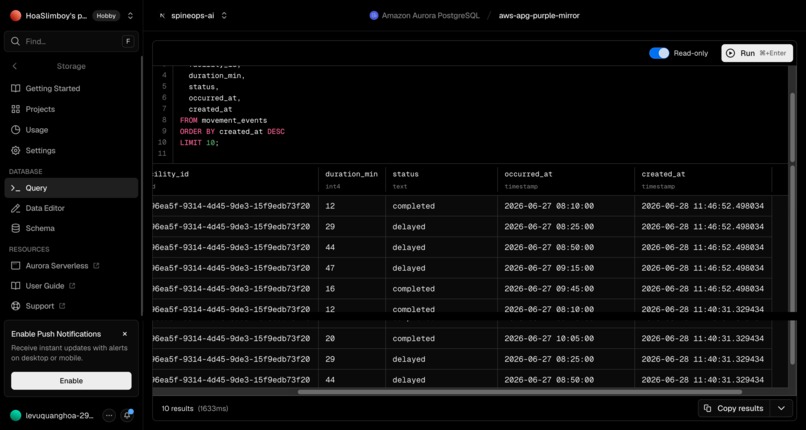This screenshot has height=430, width=806.
Task: Click the 10 results count text
Action: [177, 408]
